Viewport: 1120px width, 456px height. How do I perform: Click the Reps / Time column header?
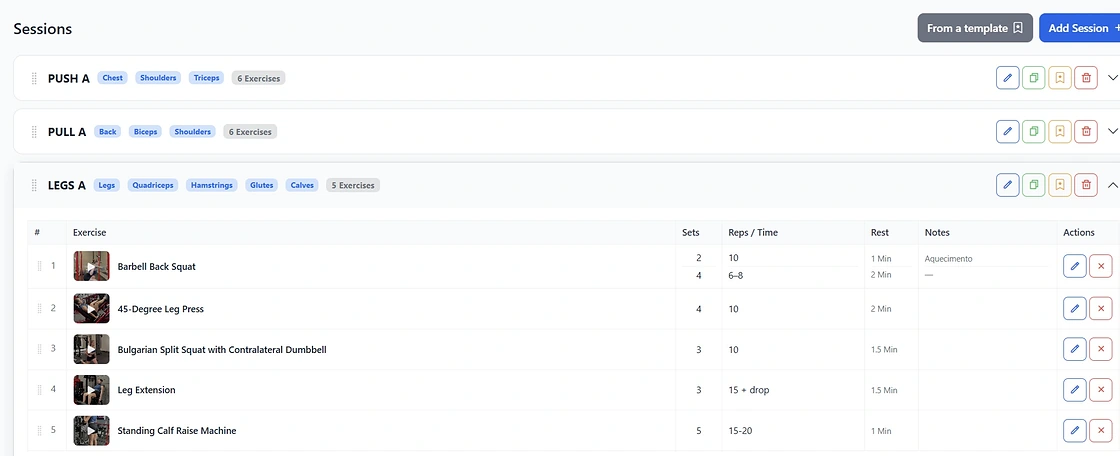(753, 232)
